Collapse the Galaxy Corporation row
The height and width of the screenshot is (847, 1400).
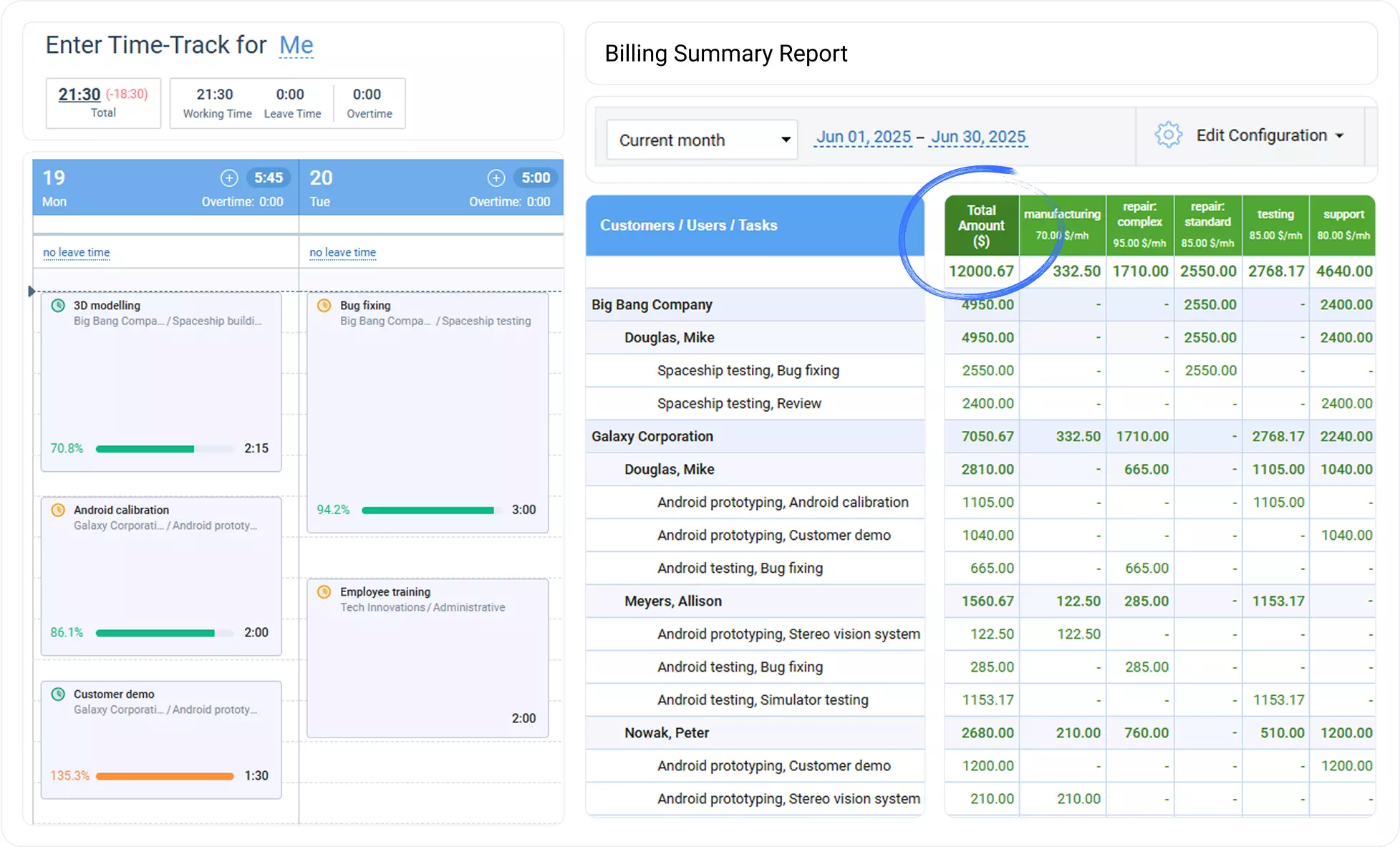[652, 436]
